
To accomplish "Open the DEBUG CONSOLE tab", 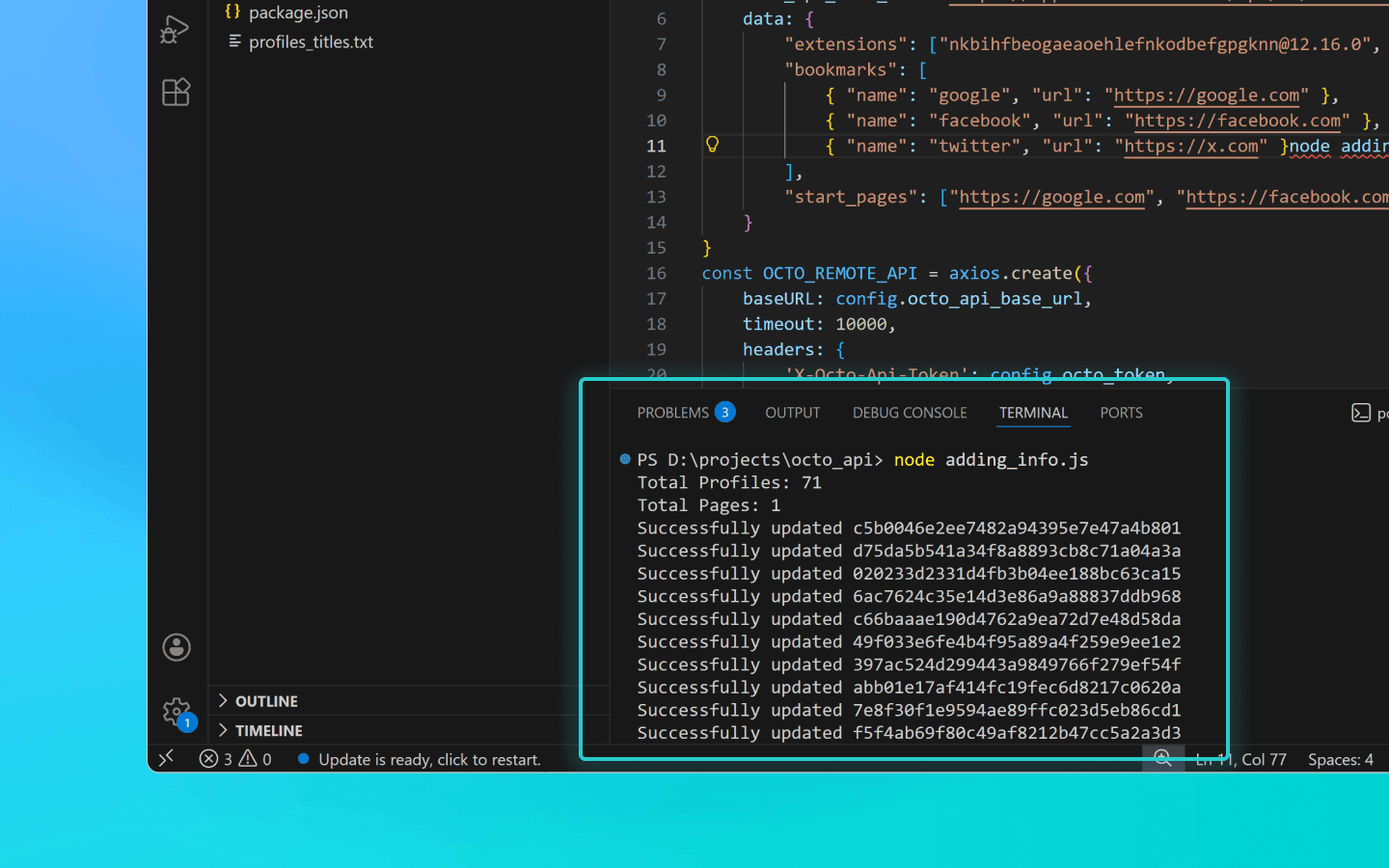I will point(909,412).
